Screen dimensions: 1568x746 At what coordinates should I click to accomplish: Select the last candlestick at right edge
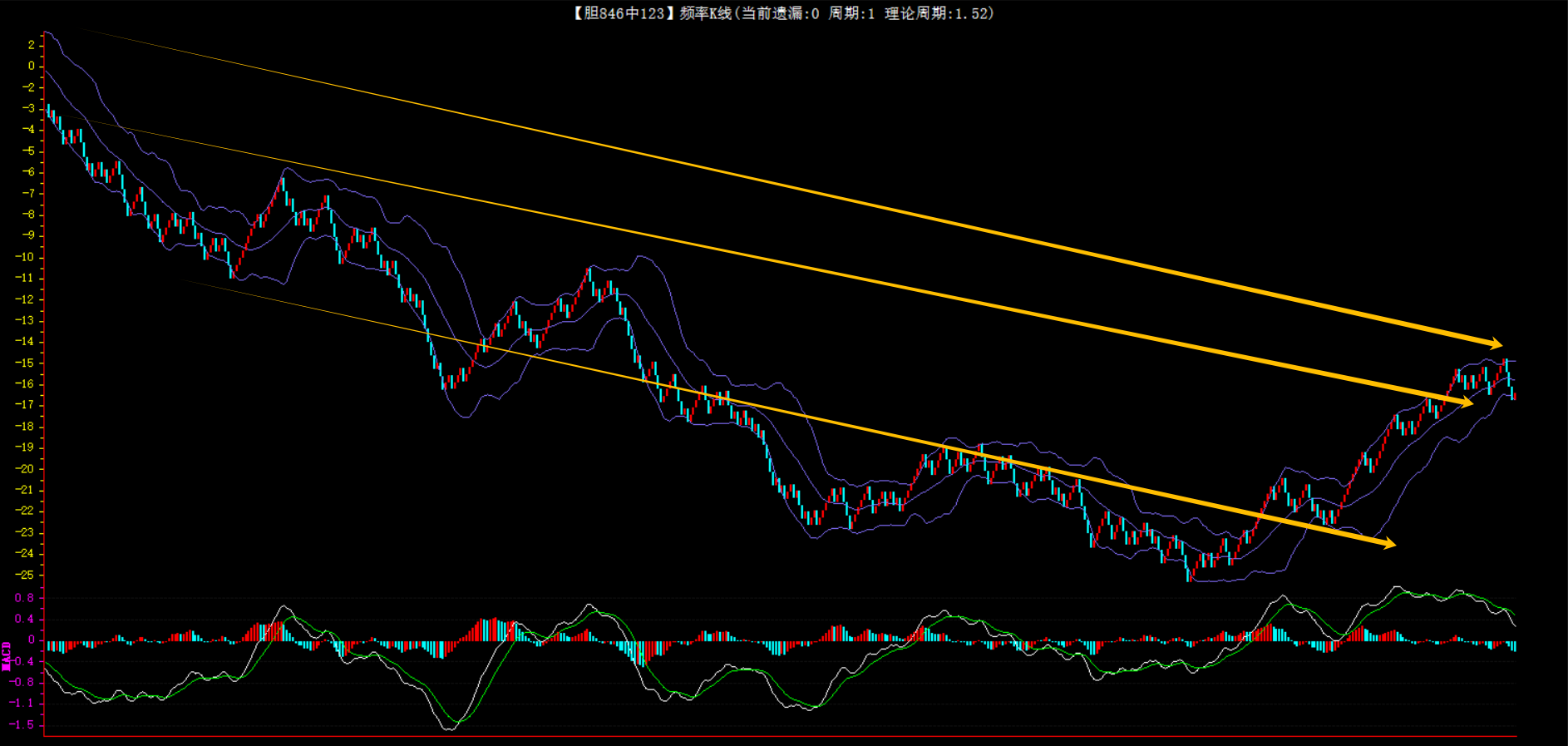tap(1513, 395)
